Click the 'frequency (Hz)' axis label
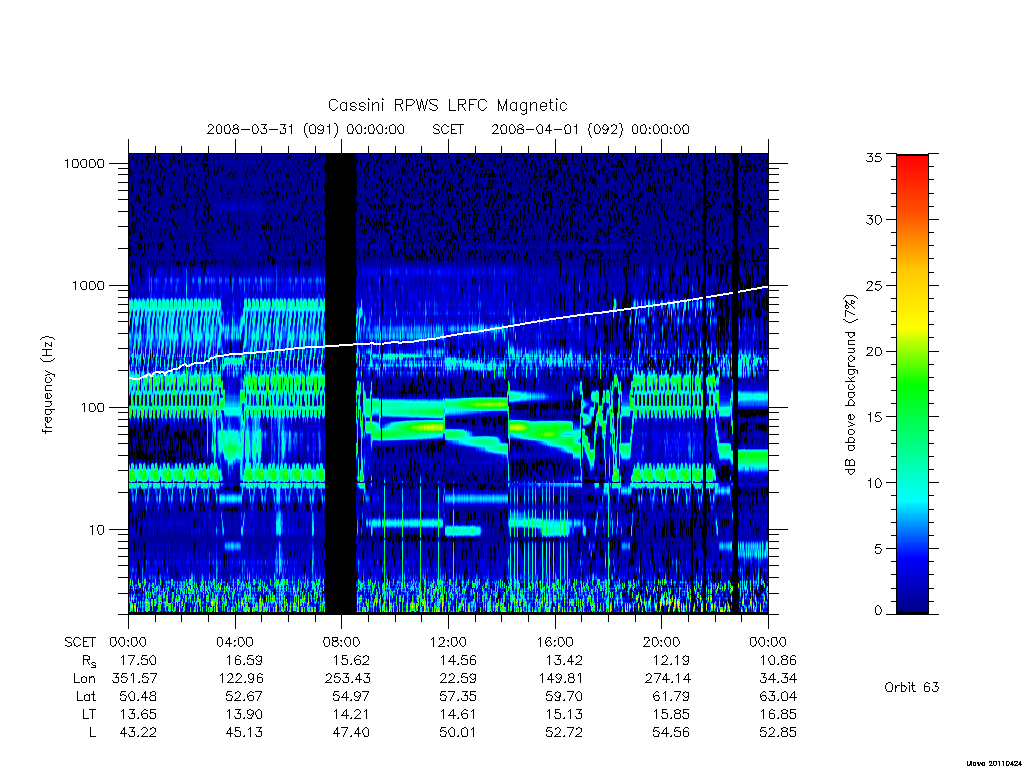Screen dimensions: 1024x768 47,385
